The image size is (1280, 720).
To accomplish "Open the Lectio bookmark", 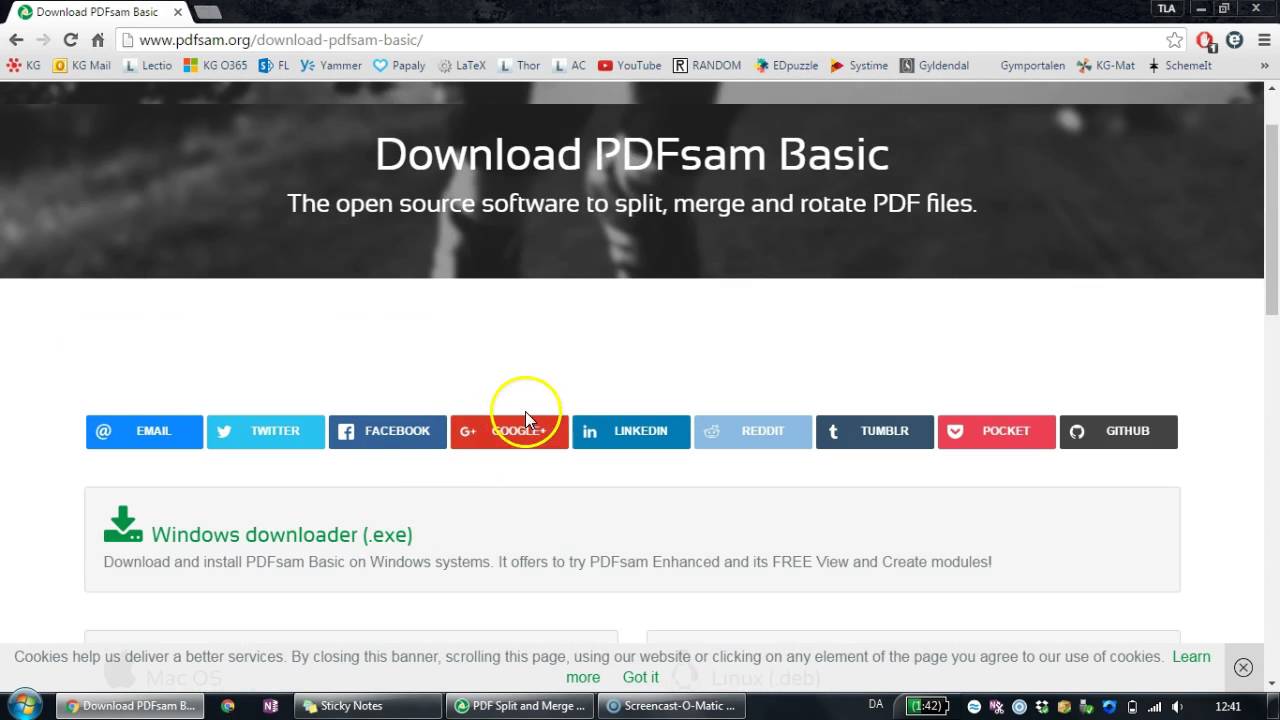I will pyautogui.click(x=148, y=65).
